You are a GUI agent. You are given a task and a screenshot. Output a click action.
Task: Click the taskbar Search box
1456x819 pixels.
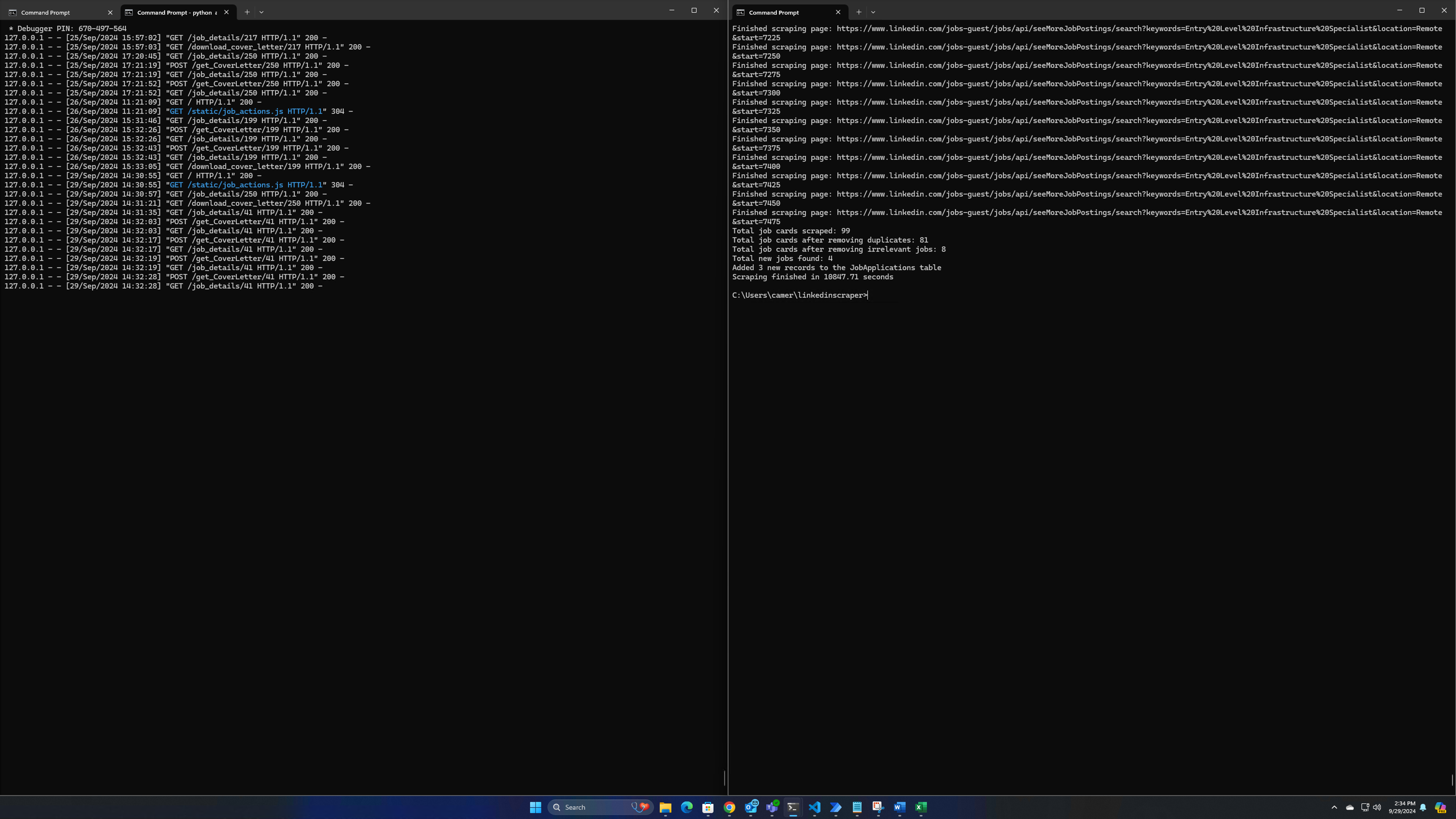point(600,807)
